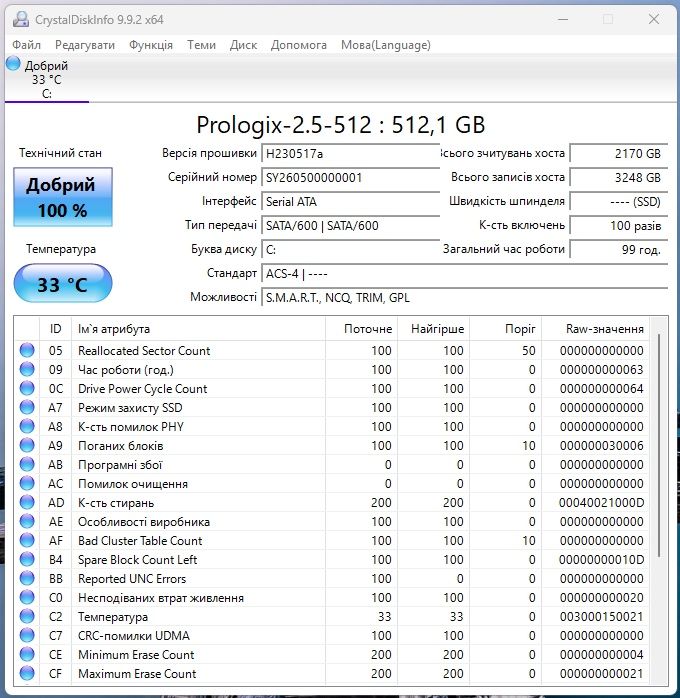Image resolution: width=680 pixels, height=698 pixels.
Task: Click the Тип передачі field SATA/600
Action: click(351, 226)
